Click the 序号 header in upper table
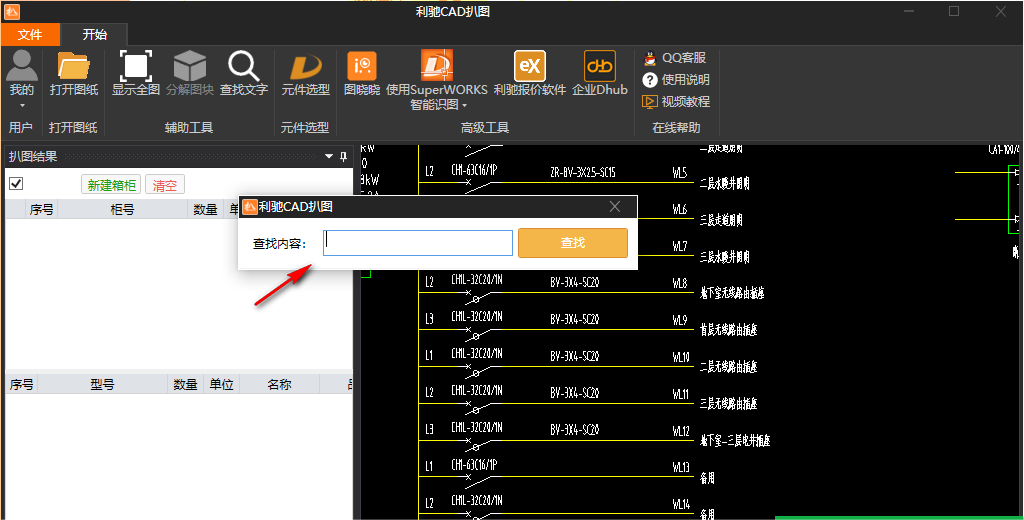Screen dimensions: 1024x520 click(x=41, y=209)
